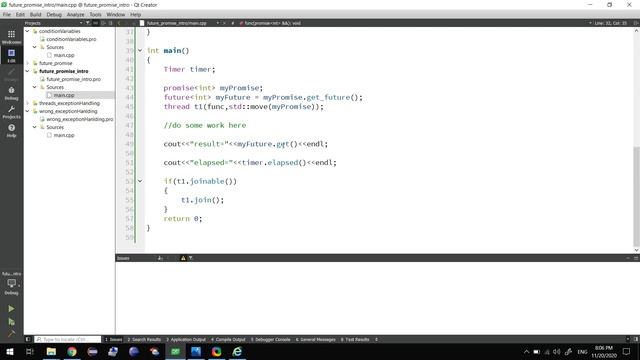Click the editor vertical scrollbar
The height and width of the screenshot is (360, 640).
click(636, 196)
